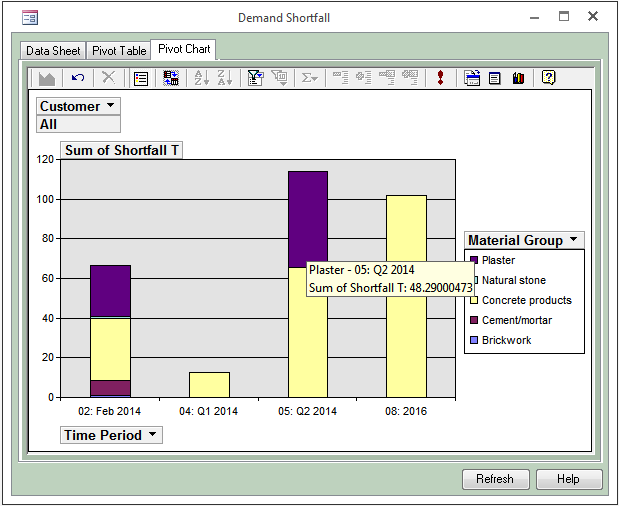The height and width of the screenshot is (506, 619).
Task: Switch to the Pivot Table tab
Action: point(119,51)
